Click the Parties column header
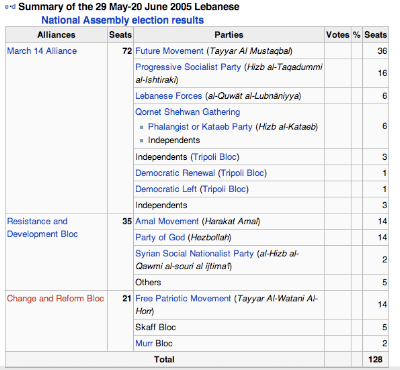 229,35
